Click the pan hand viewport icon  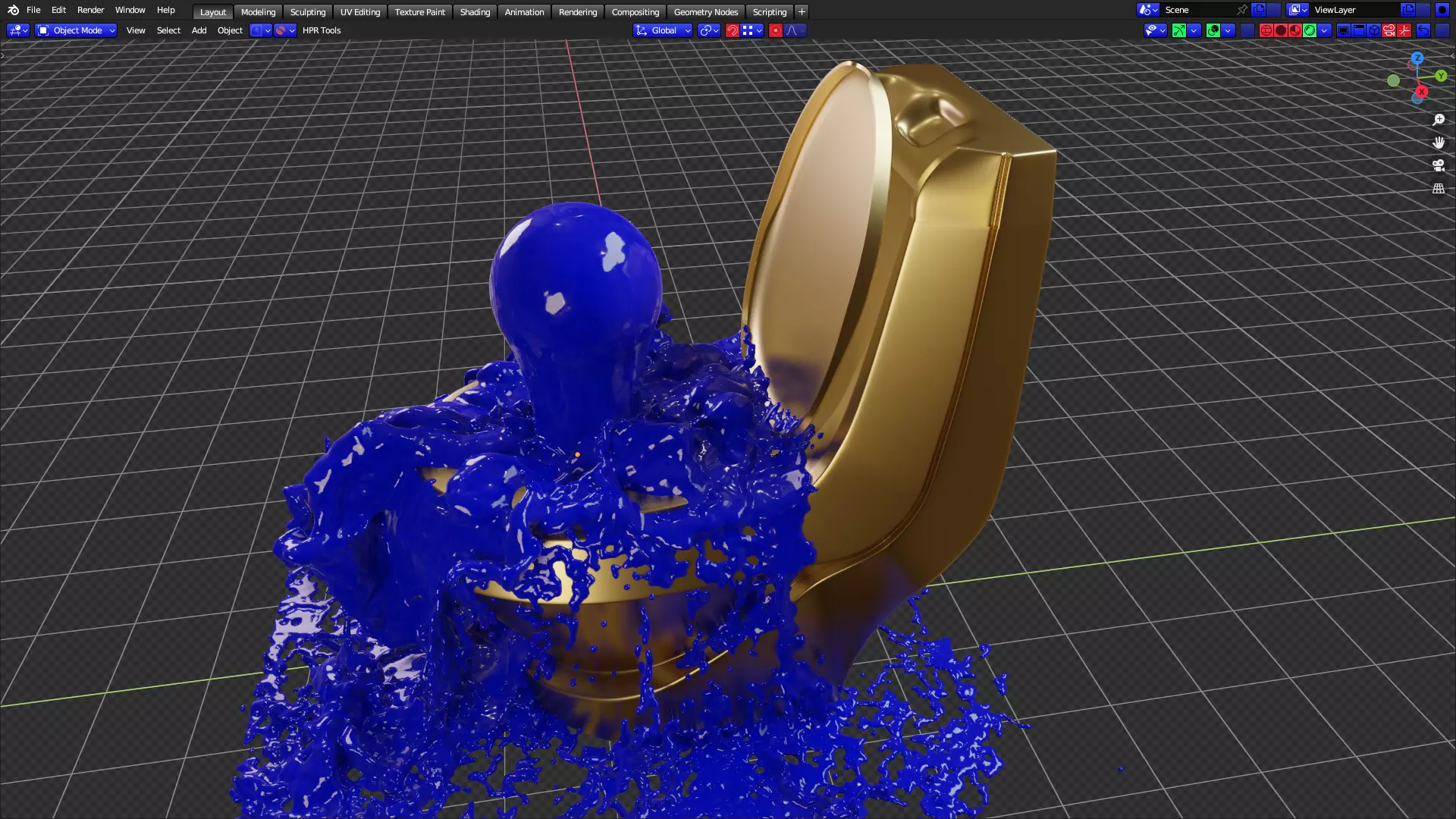[1439, 143]
